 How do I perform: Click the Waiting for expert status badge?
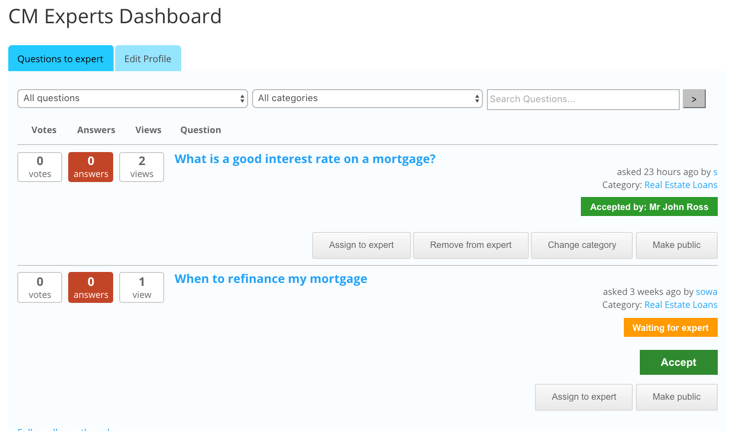point(670,328)
